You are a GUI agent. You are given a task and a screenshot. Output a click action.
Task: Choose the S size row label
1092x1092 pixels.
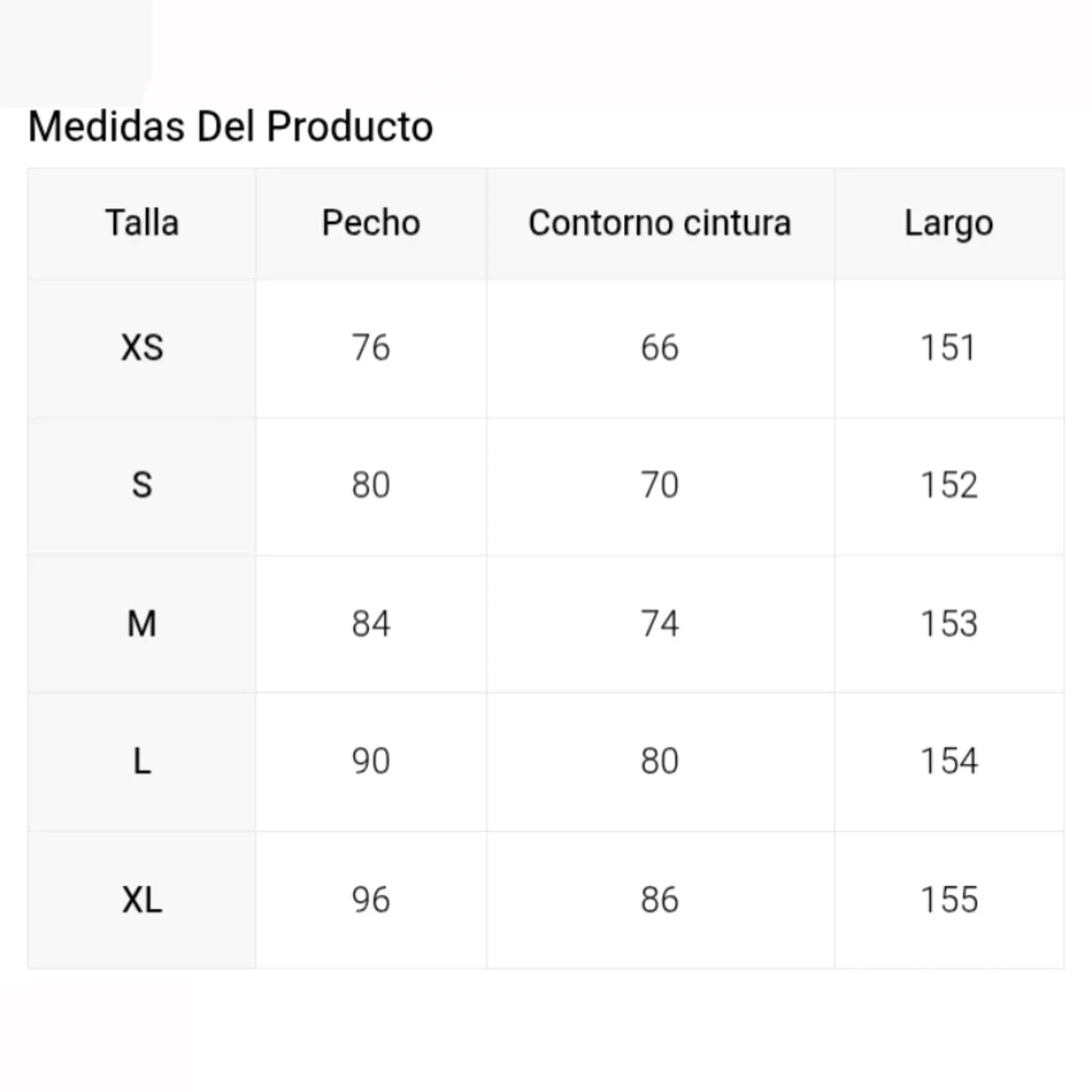(142, 485)
